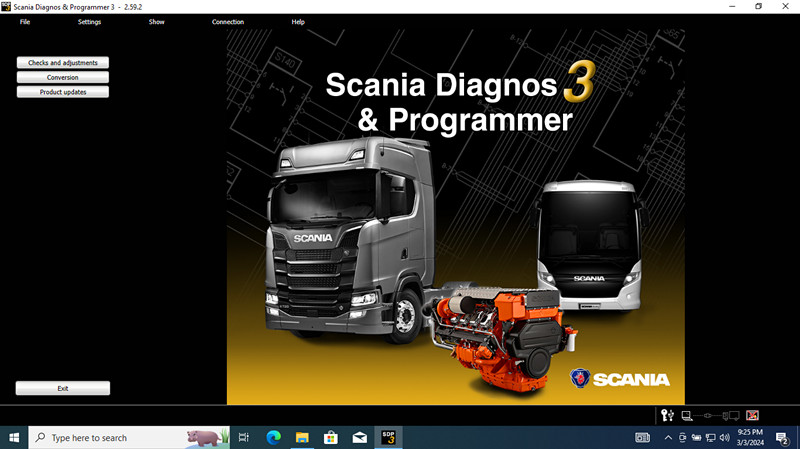Open Microsoft Store from the taskbar
The height and width of the screenshot is (449, 800).
pos(331,437)
